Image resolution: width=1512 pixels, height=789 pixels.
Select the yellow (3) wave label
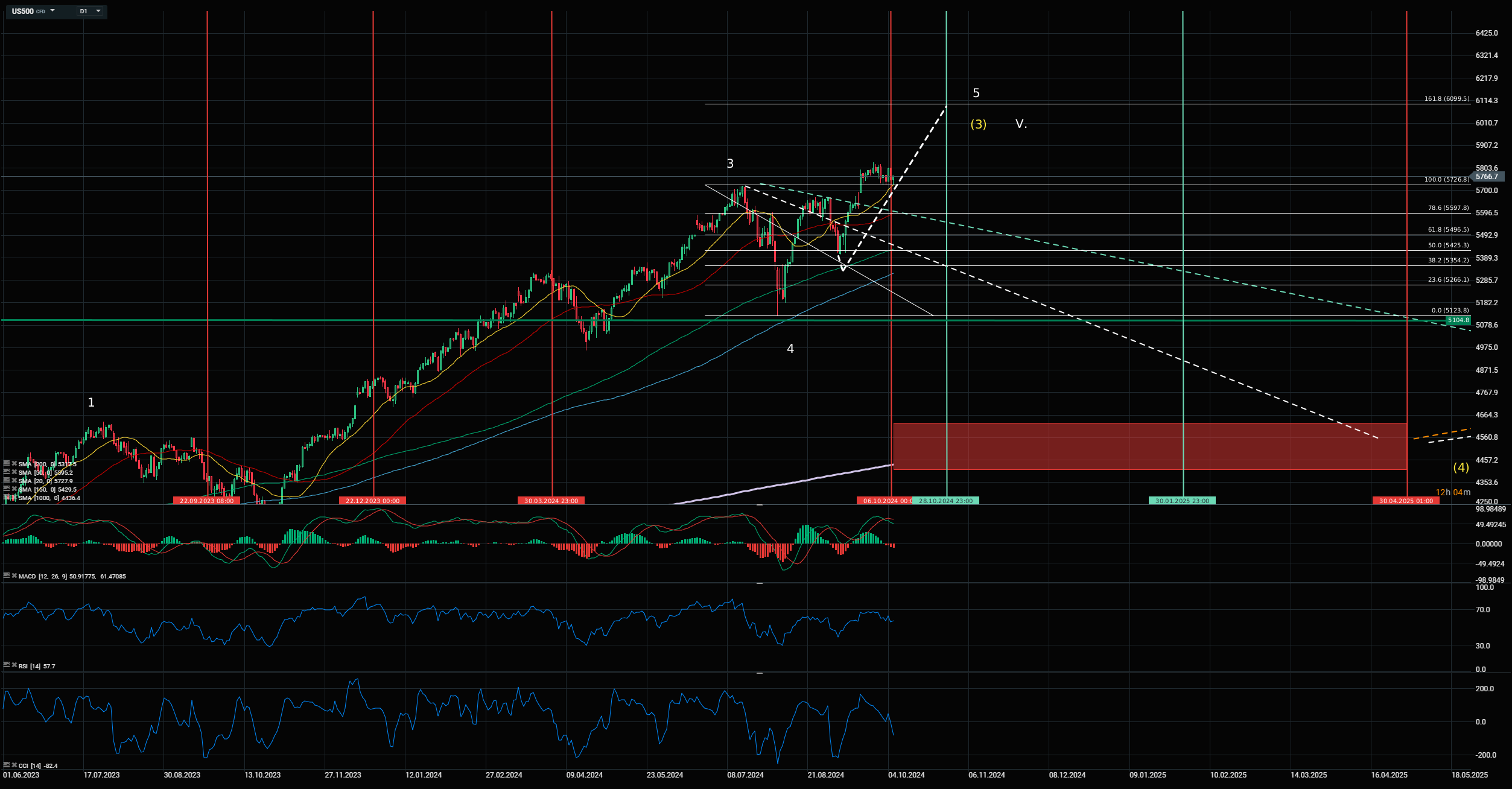pyautogui.click(x=978, y=124)
